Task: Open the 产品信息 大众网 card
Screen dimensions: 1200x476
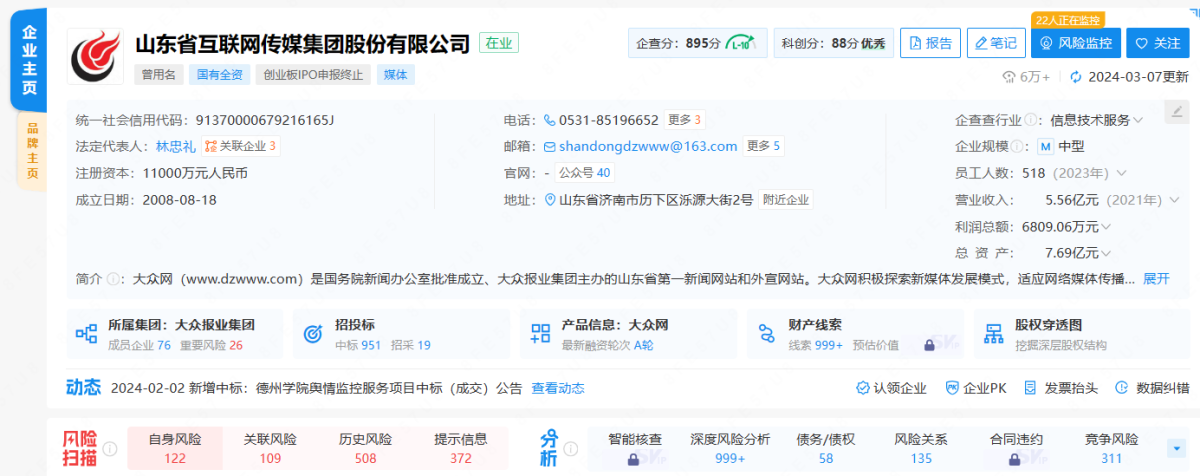Action: (628, 334)
